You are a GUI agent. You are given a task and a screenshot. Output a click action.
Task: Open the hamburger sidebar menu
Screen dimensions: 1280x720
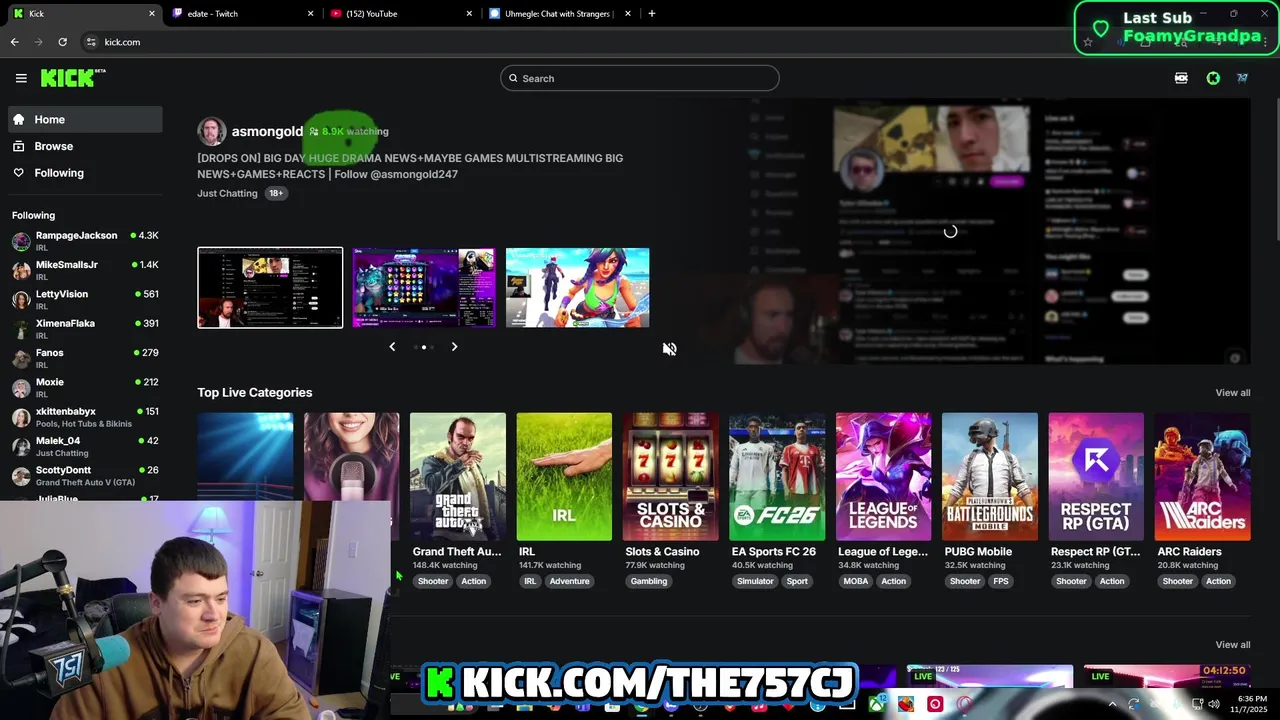pyautogui.click(x=21, y=78)
